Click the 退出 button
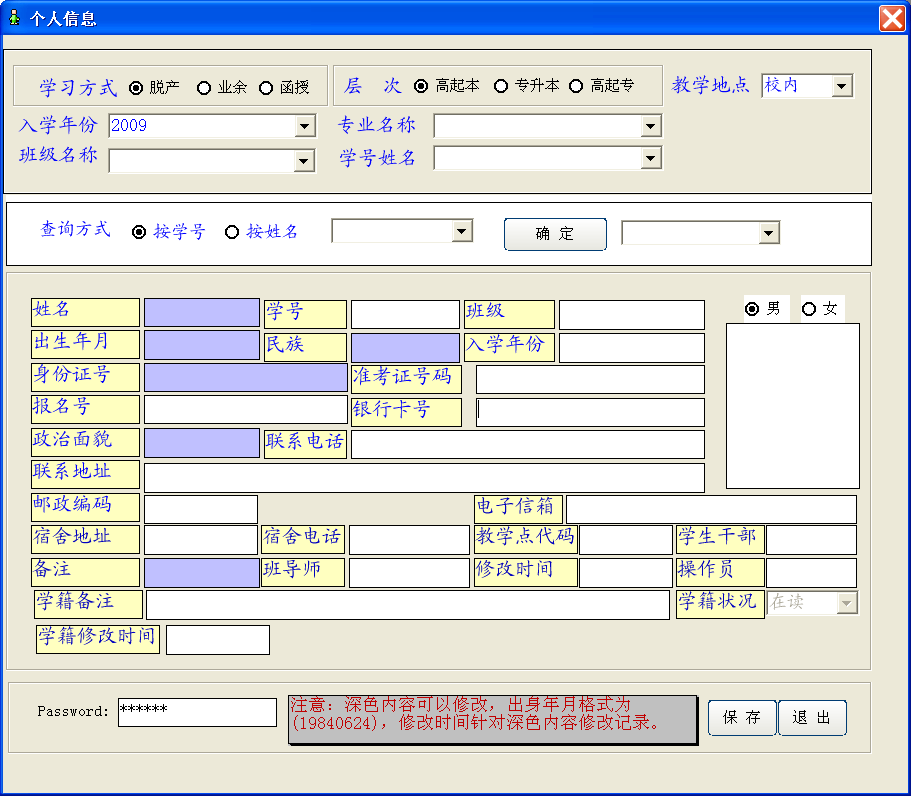Screen dimensions: 911x796 [812, 718]
